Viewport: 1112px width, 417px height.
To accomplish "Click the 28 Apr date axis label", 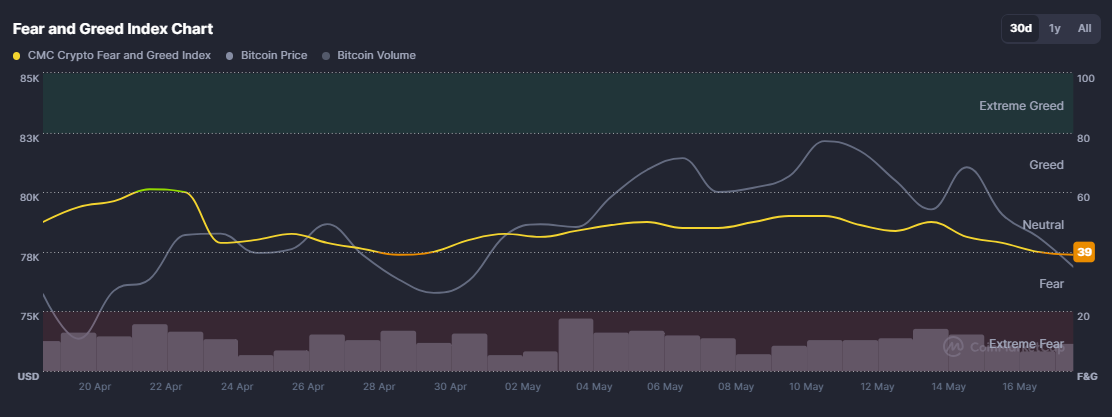I will tap(379, 387).
